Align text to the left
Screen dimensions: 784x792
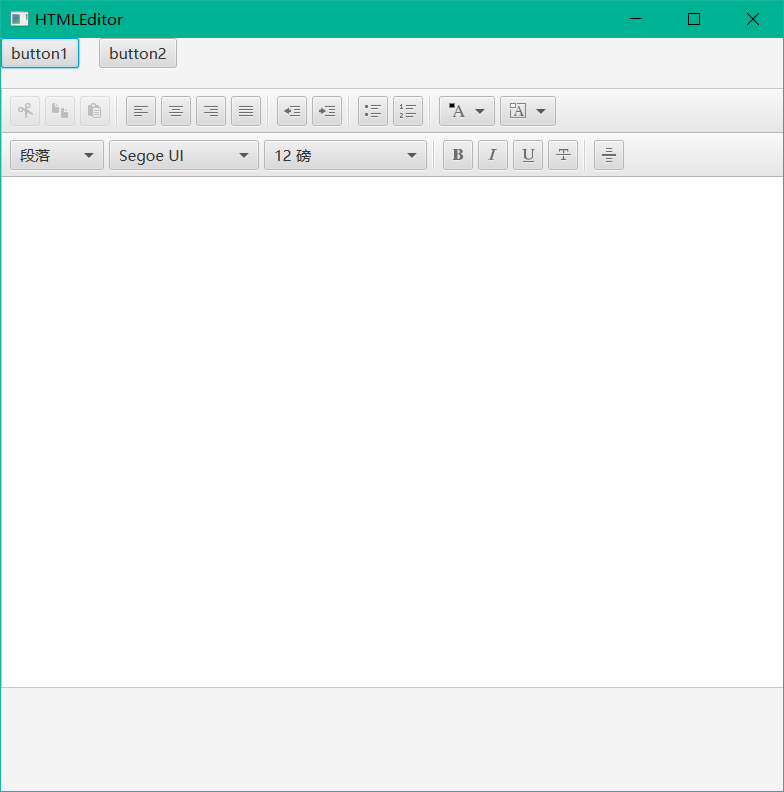[141, 111]
